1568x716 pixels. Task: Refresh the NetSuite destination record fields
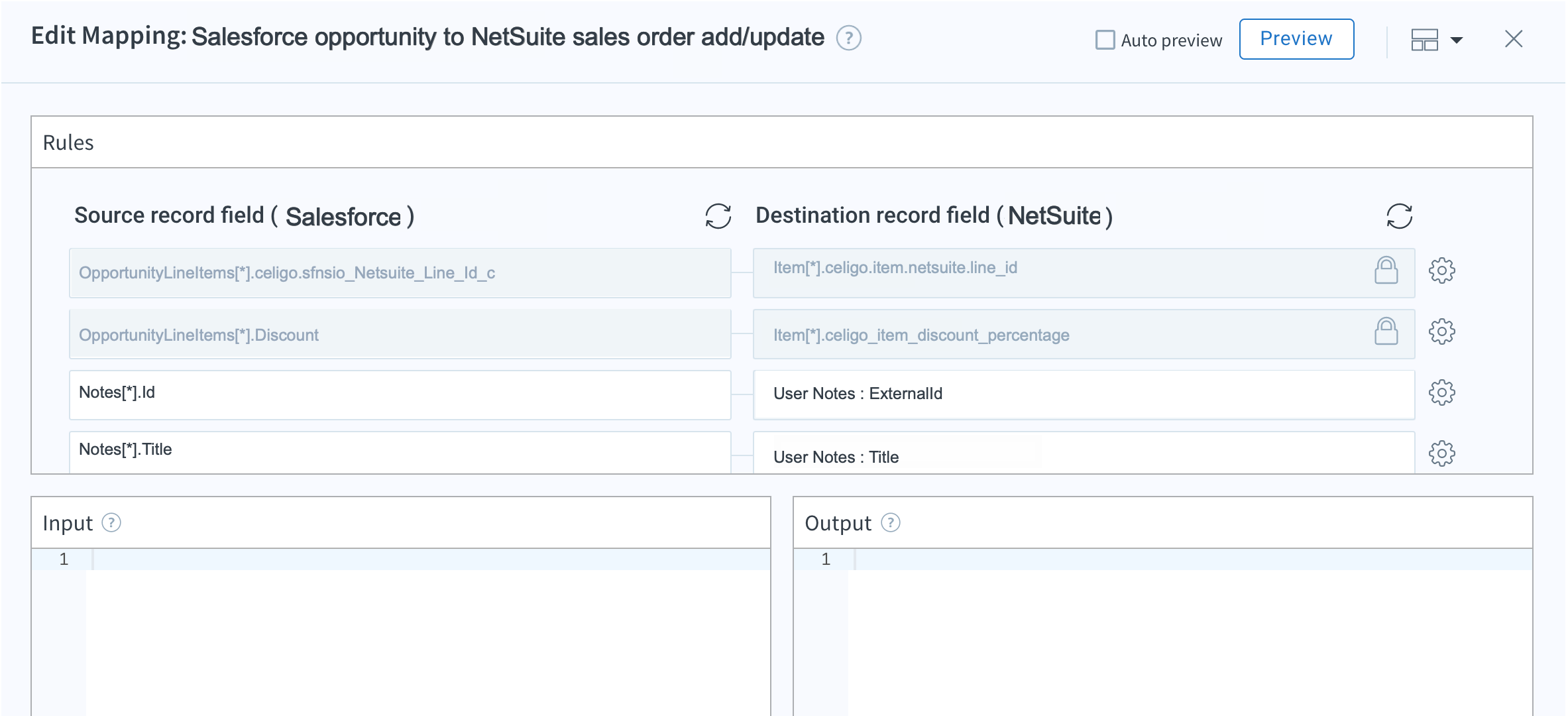1399,216
